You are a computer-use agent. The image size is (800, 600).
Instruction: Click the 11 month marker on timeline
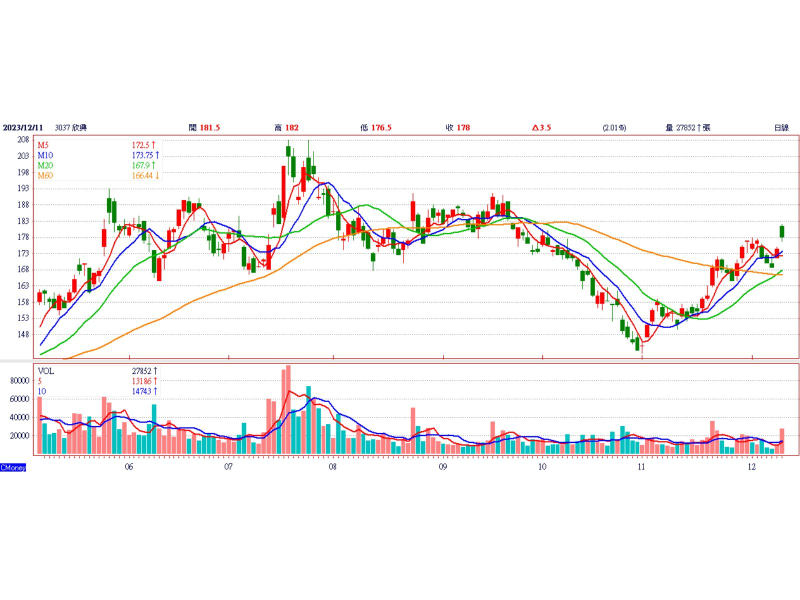coord(640,466)
